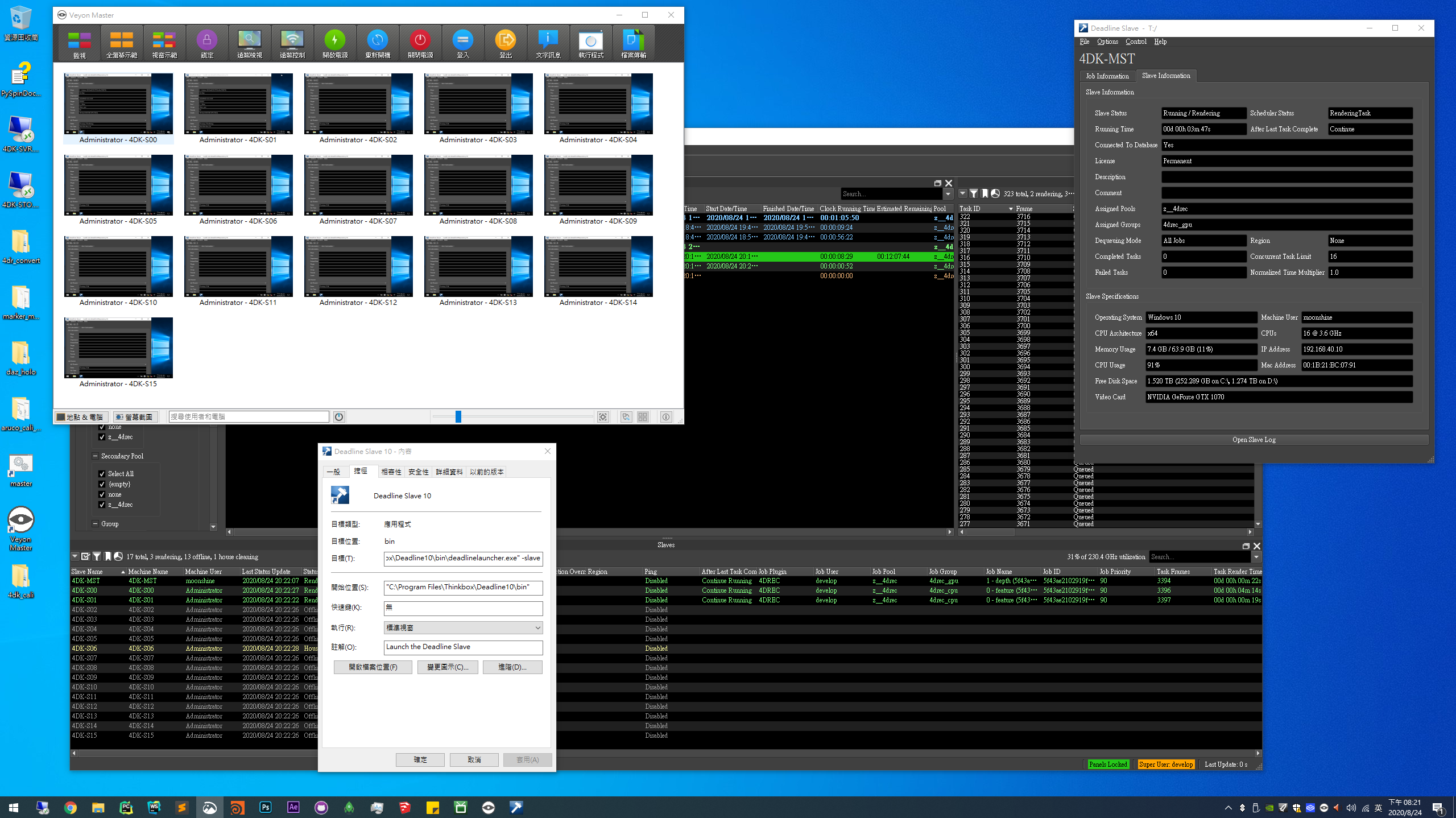This screenshot has height=818, width=1456.
Task: Select the 關閉電源 power off tool
Action: pos(419,43)
